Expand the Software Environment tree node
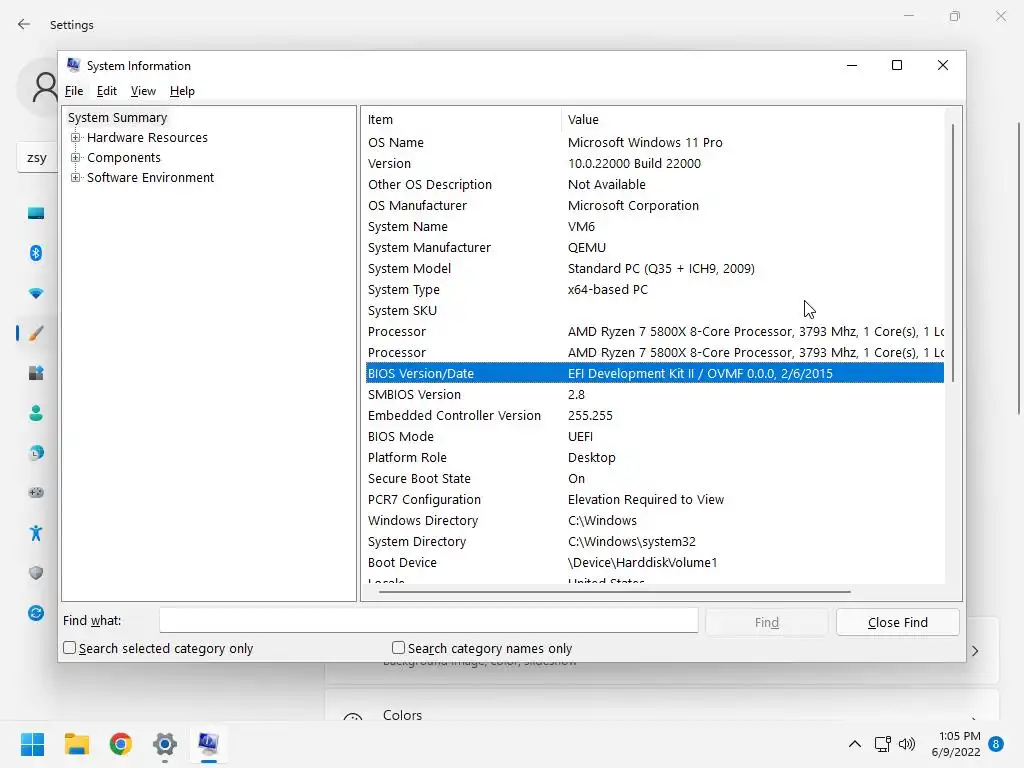 (76, 178)
